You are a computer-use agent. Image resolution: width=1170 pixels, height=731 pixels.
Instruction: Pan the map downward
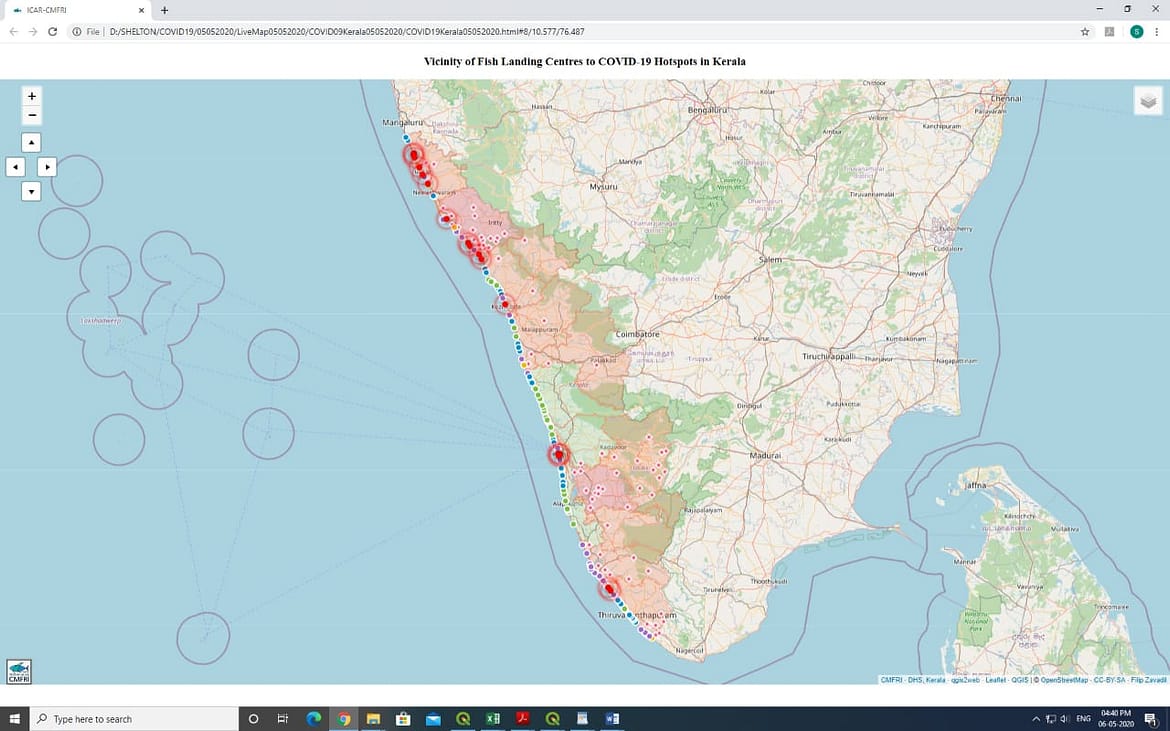[31, 190]
